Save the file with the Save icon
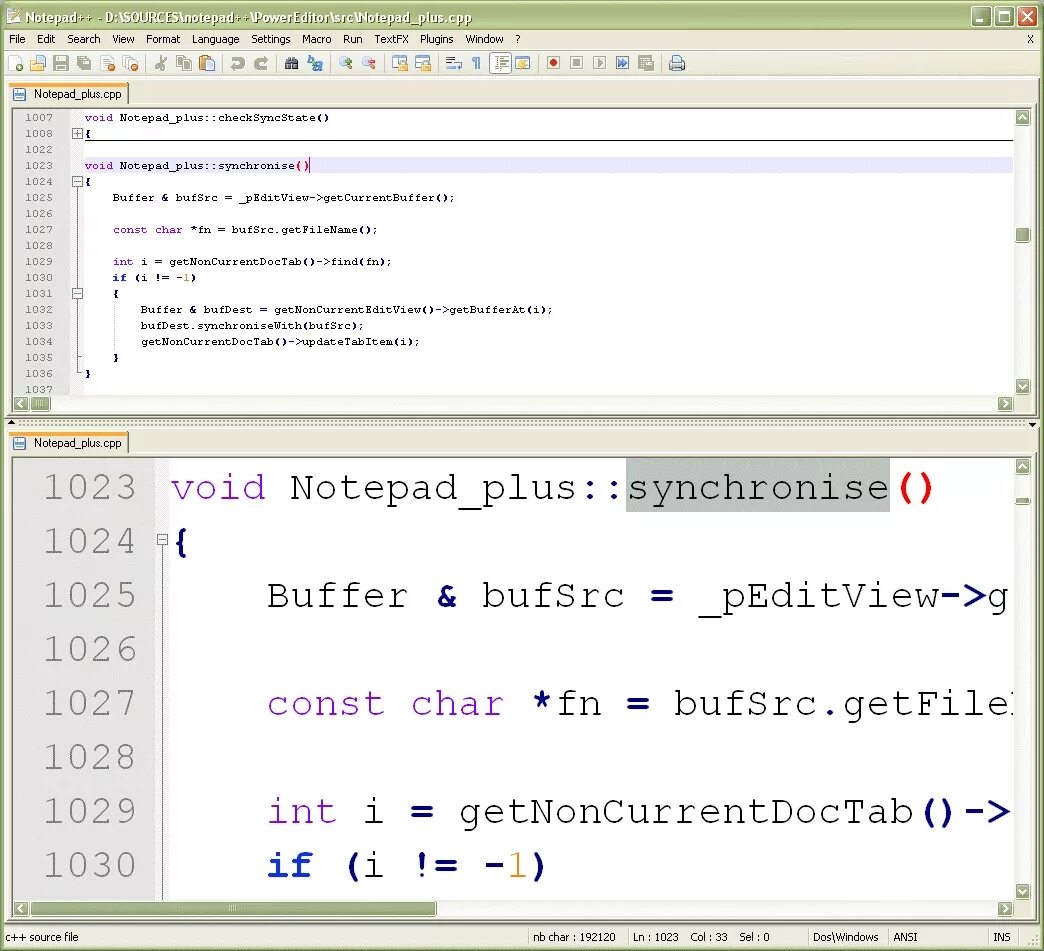1044x951 pixels. coord(61,64)
